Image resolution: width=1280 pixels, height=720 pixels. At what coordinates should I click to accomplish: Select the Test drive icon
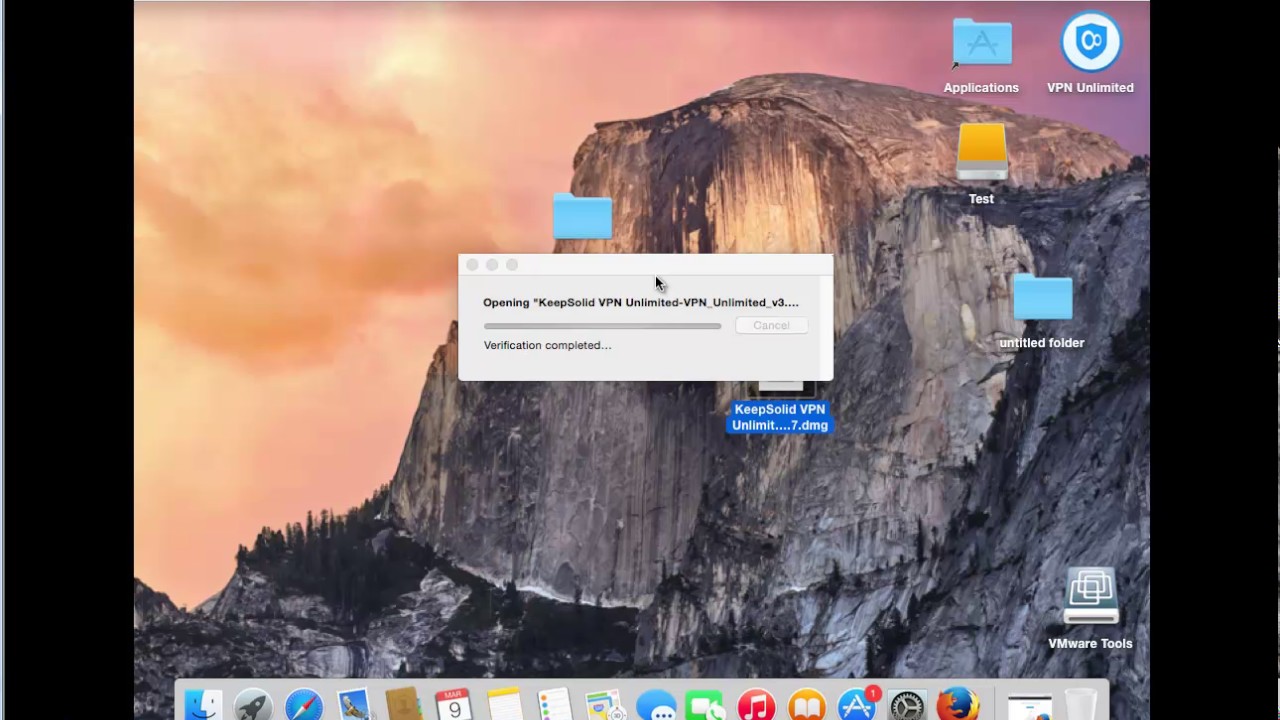(x=982, y=152)
